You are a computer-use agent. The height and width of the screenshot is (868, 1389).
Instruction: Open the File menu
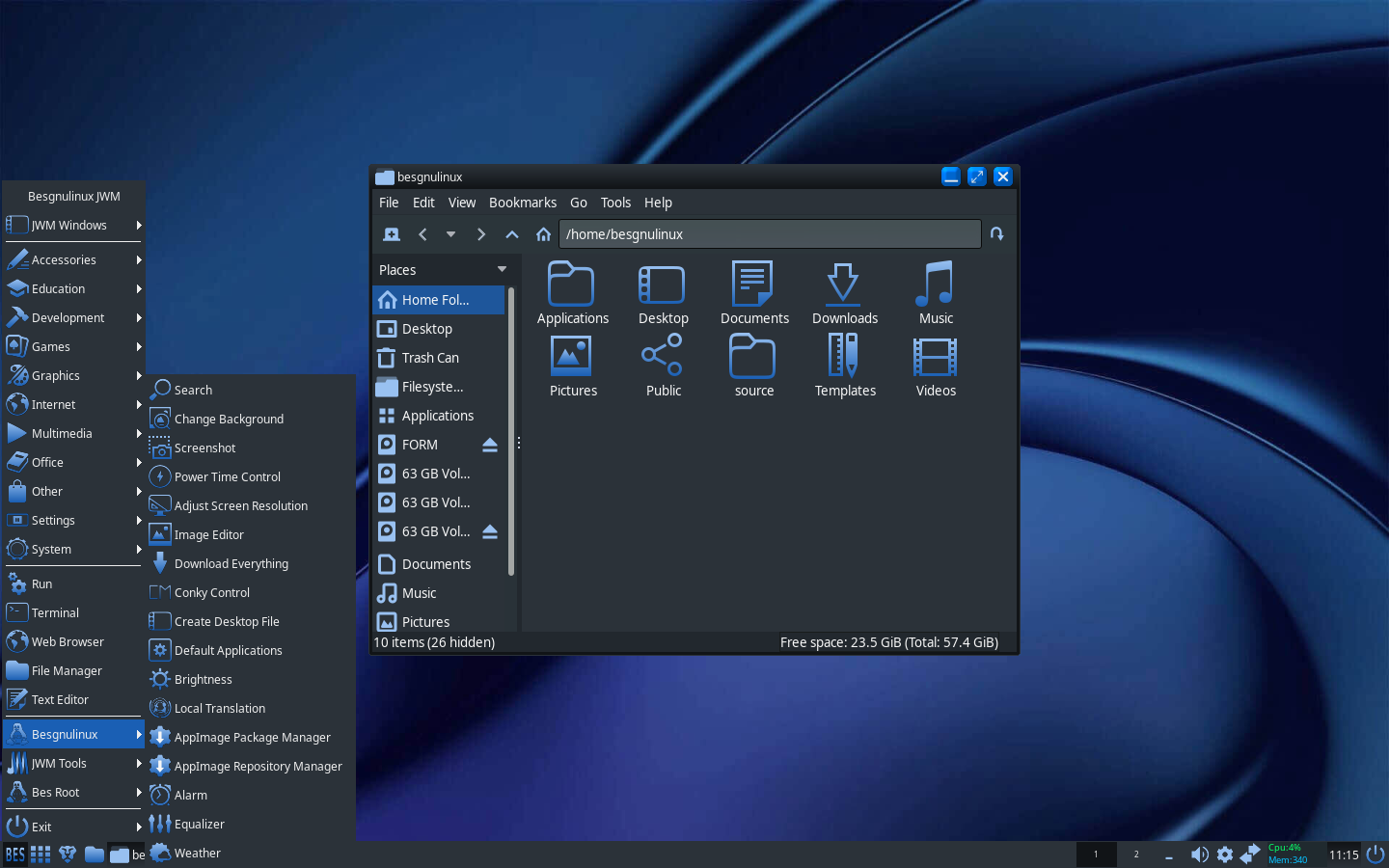pyautogui.click(x=389, y=203)
